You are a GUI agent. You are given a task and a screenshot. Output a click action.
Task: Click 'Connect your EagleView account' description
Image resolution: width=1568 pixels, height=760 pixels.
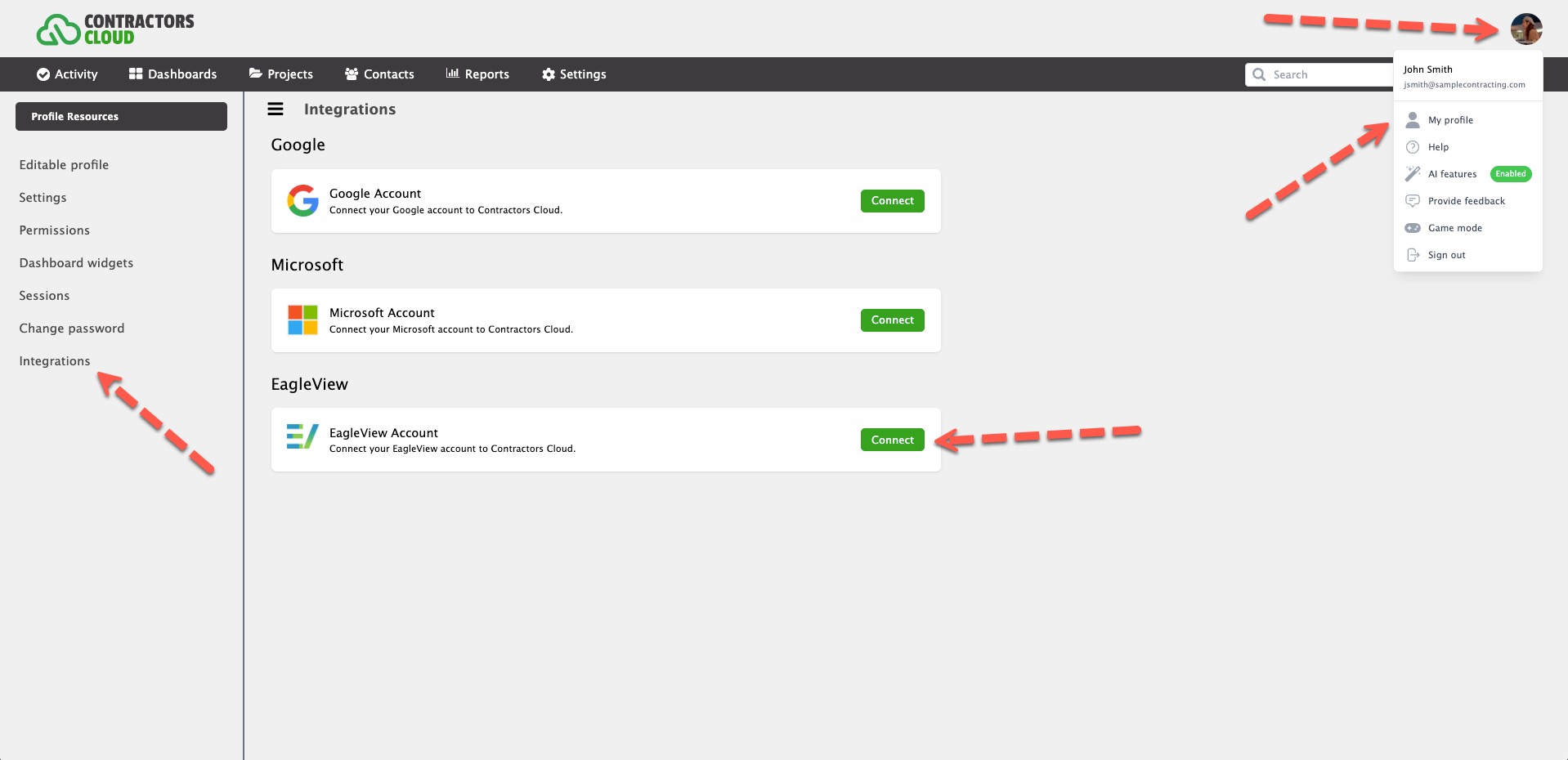[x=452, y=449]
